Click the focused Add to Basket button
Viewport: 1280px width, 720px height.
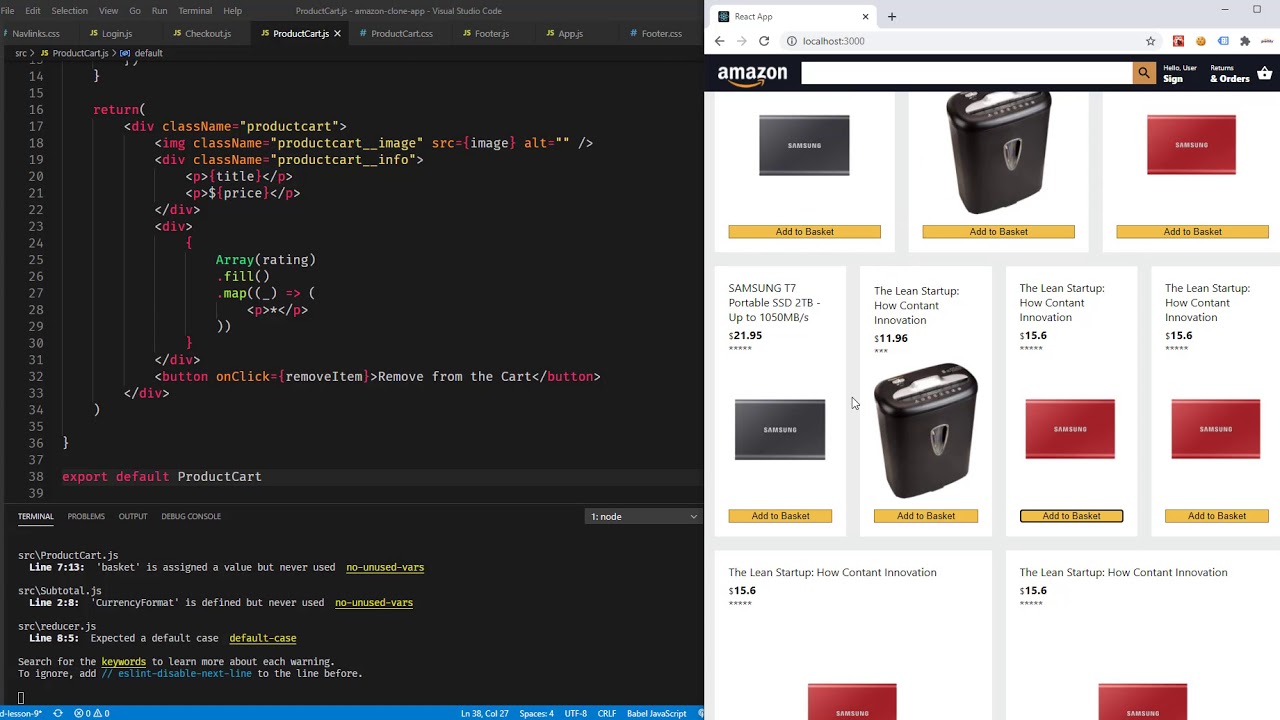point(1071,516)
